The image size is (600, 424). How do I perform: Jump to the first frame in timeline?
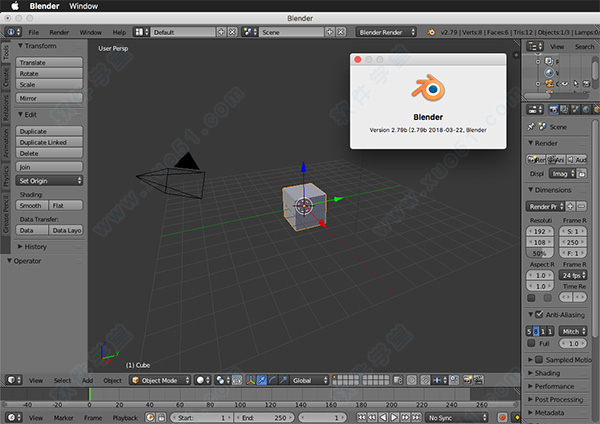click(361, 417)
